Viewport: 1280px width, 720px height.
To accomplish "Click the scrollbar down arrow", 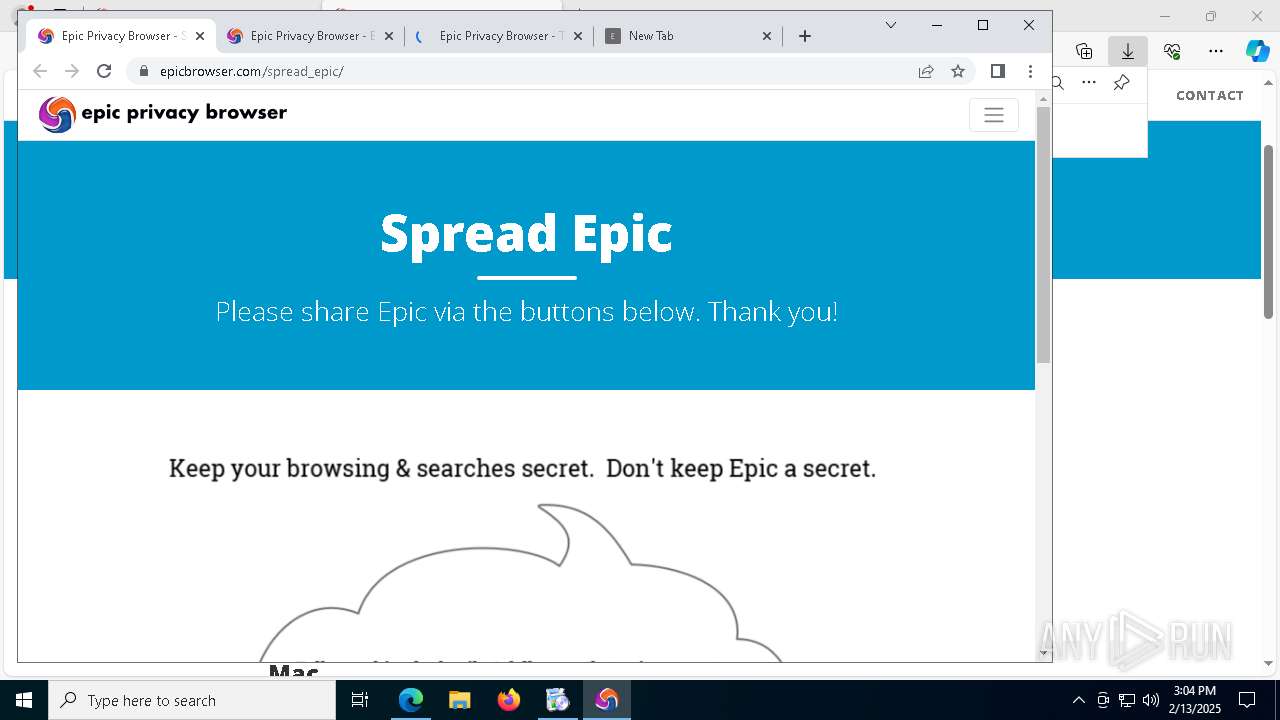I will (1043, 653).
